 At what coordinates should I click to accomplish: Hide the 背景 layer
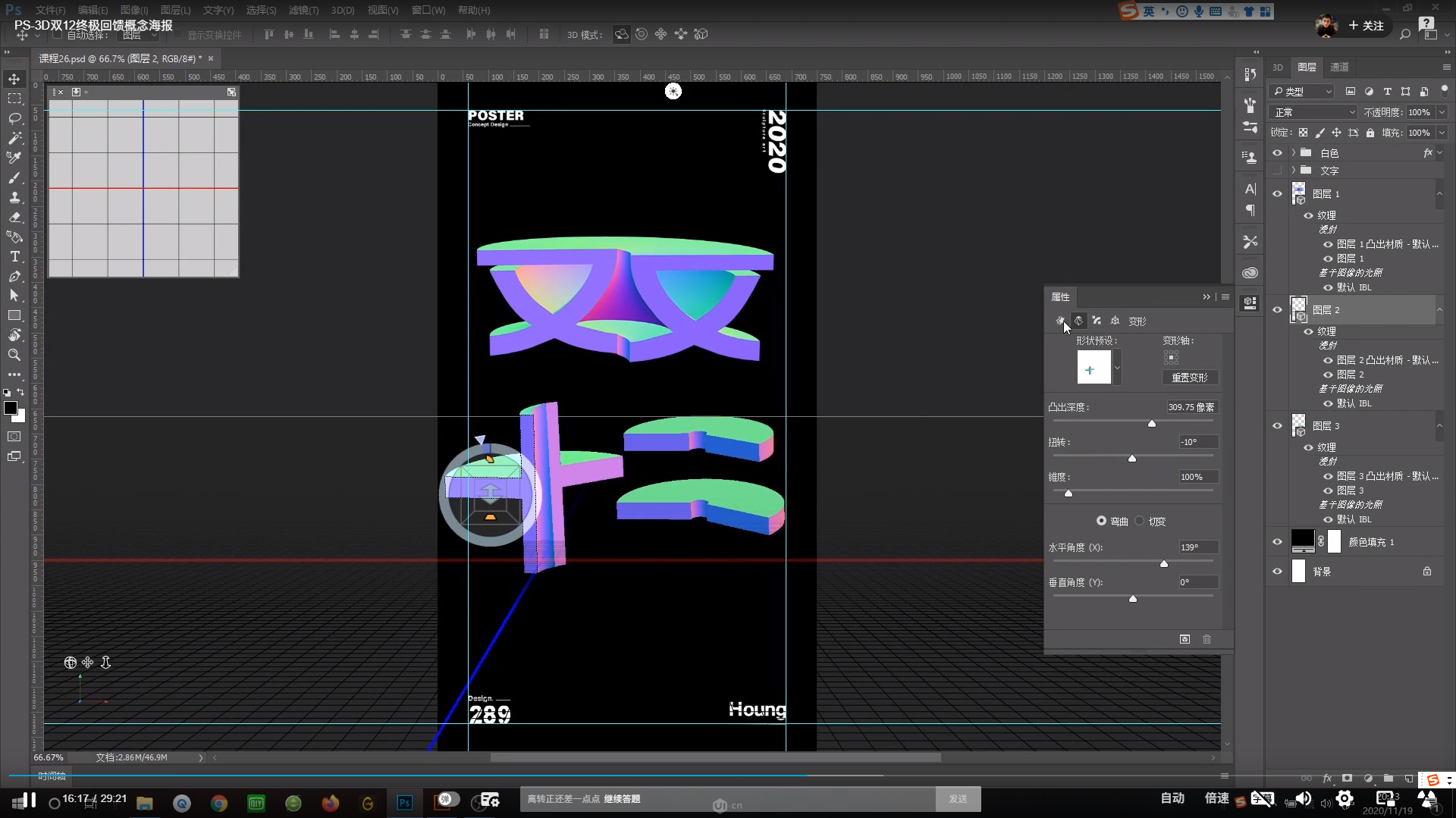click(x=1277, y=572)
